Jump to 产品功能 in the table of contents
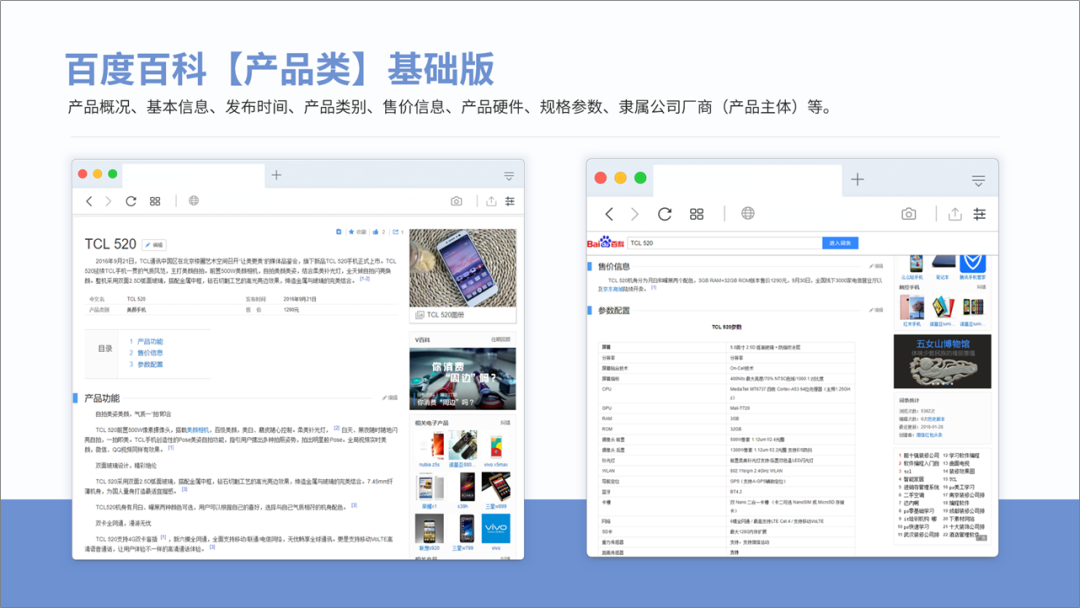This screenshot has height=608, width=1080. point(150,342)
